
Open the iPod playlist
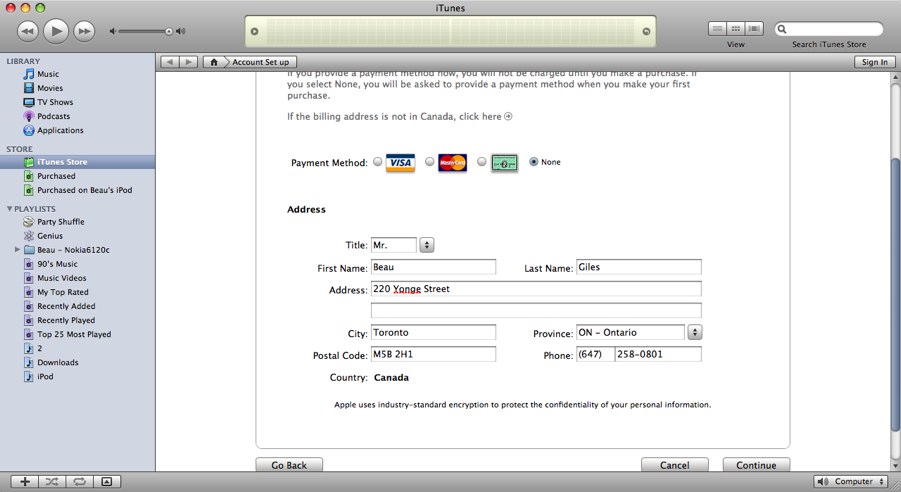[x=45, y=376]
